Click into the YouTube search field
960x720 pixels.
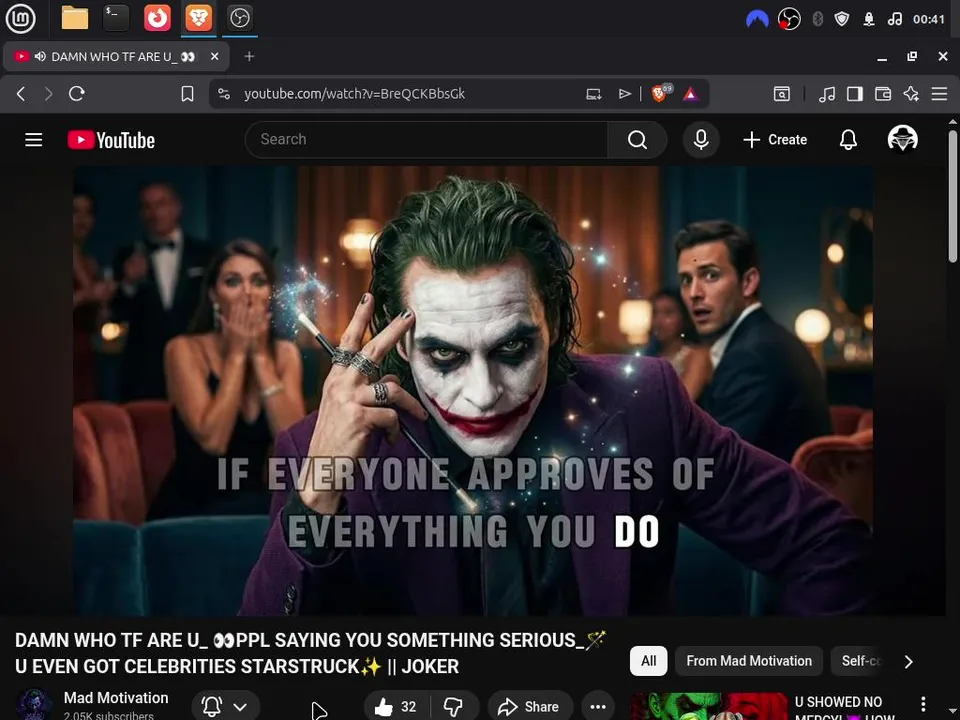click(x=427, y=140)
